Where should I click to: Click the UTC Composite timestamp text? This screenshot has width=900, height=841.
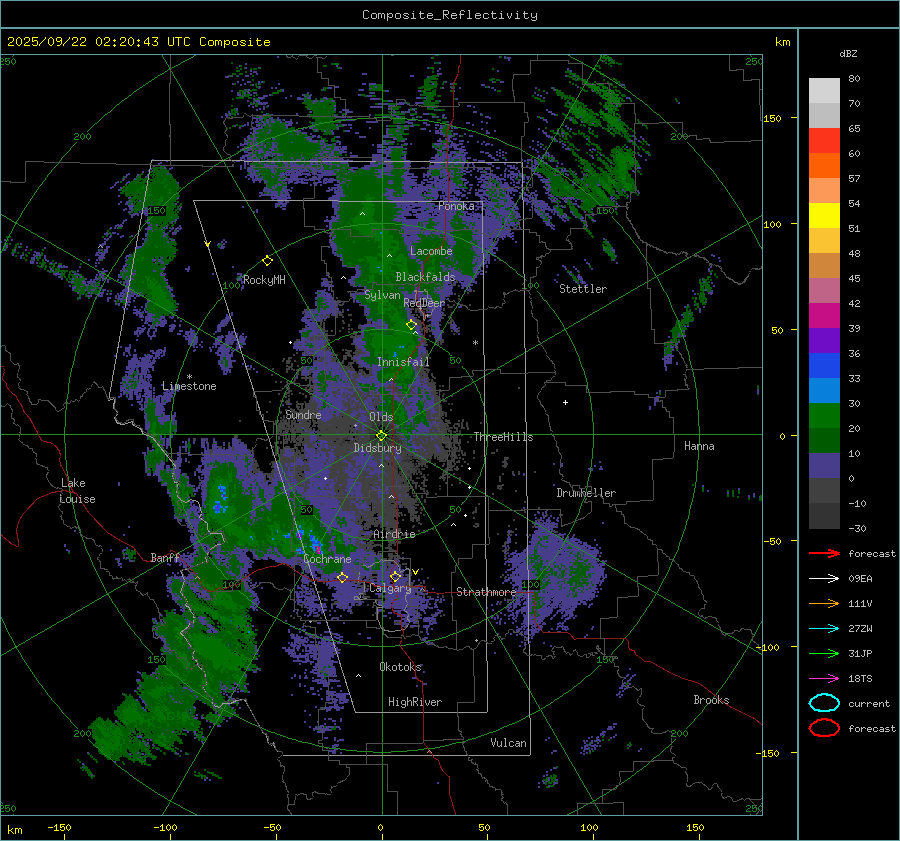(x=139, y=42)
